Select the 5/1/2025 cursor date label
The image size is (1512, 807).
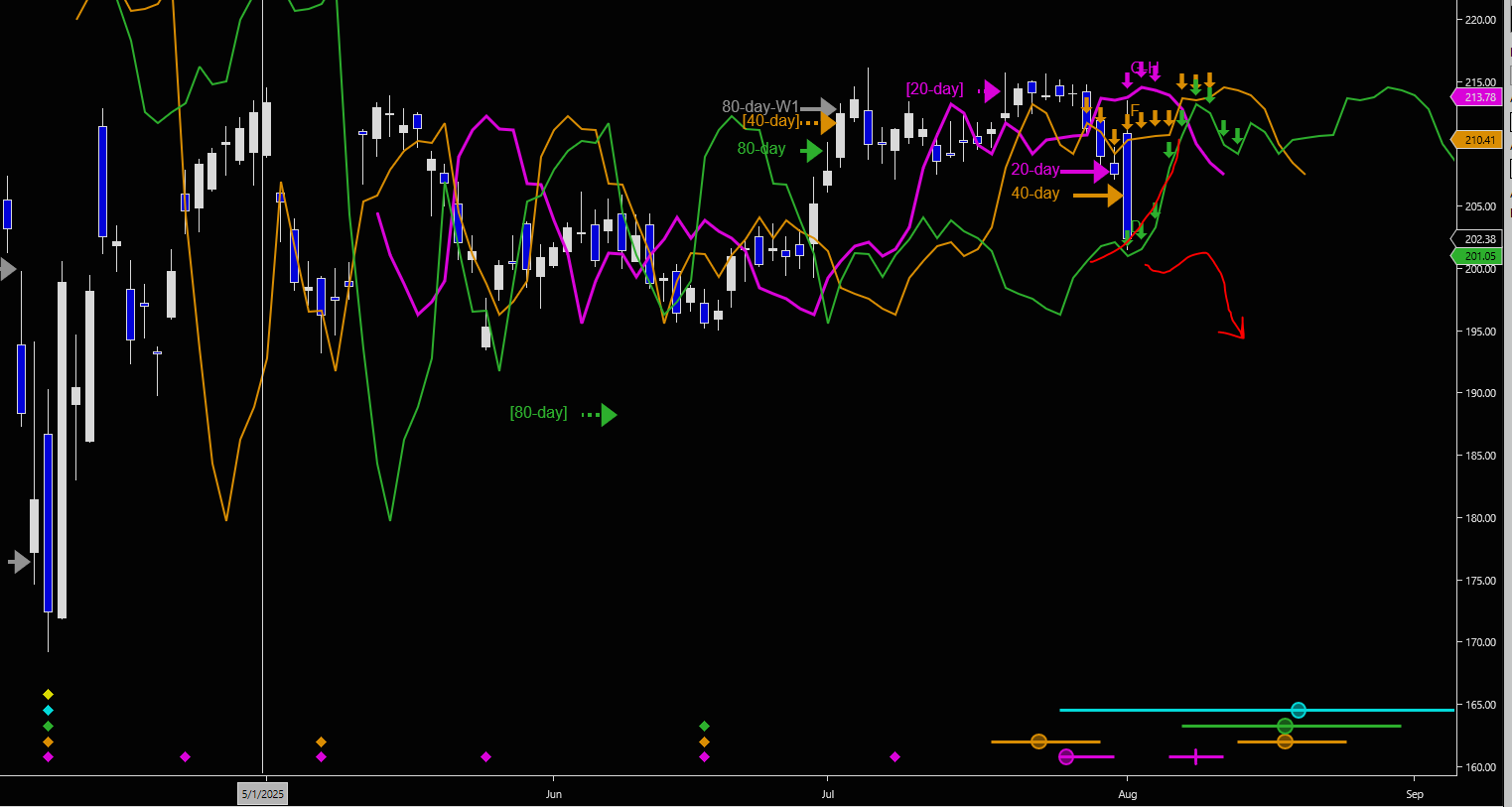(262, 793)
